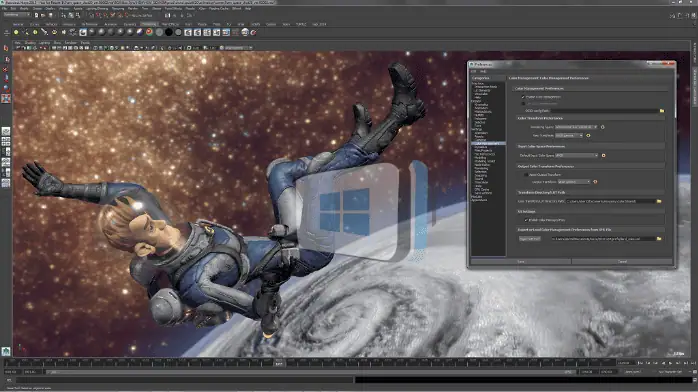
Task: Click Cancel button in Preferences window
Action: pos(622,262)
